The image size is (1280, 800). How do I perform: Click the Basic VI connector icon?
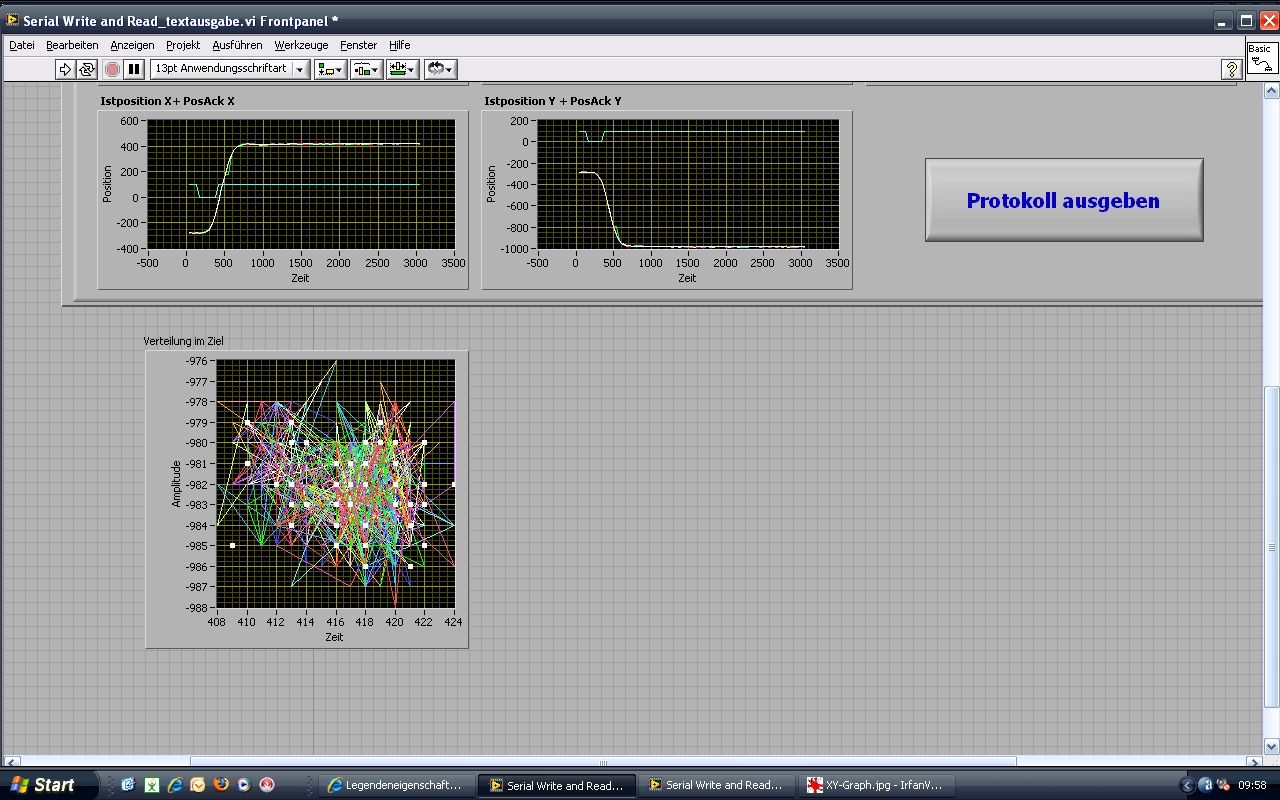click(1262, 57)
